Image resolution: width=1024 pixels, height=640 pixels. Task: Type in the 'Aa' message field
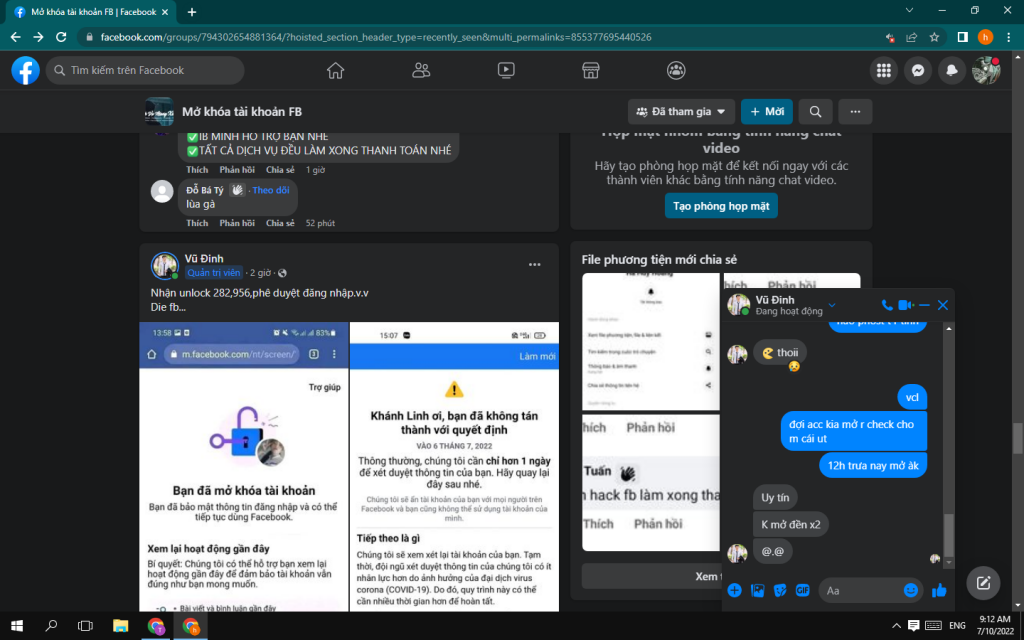tap(860, 590)
